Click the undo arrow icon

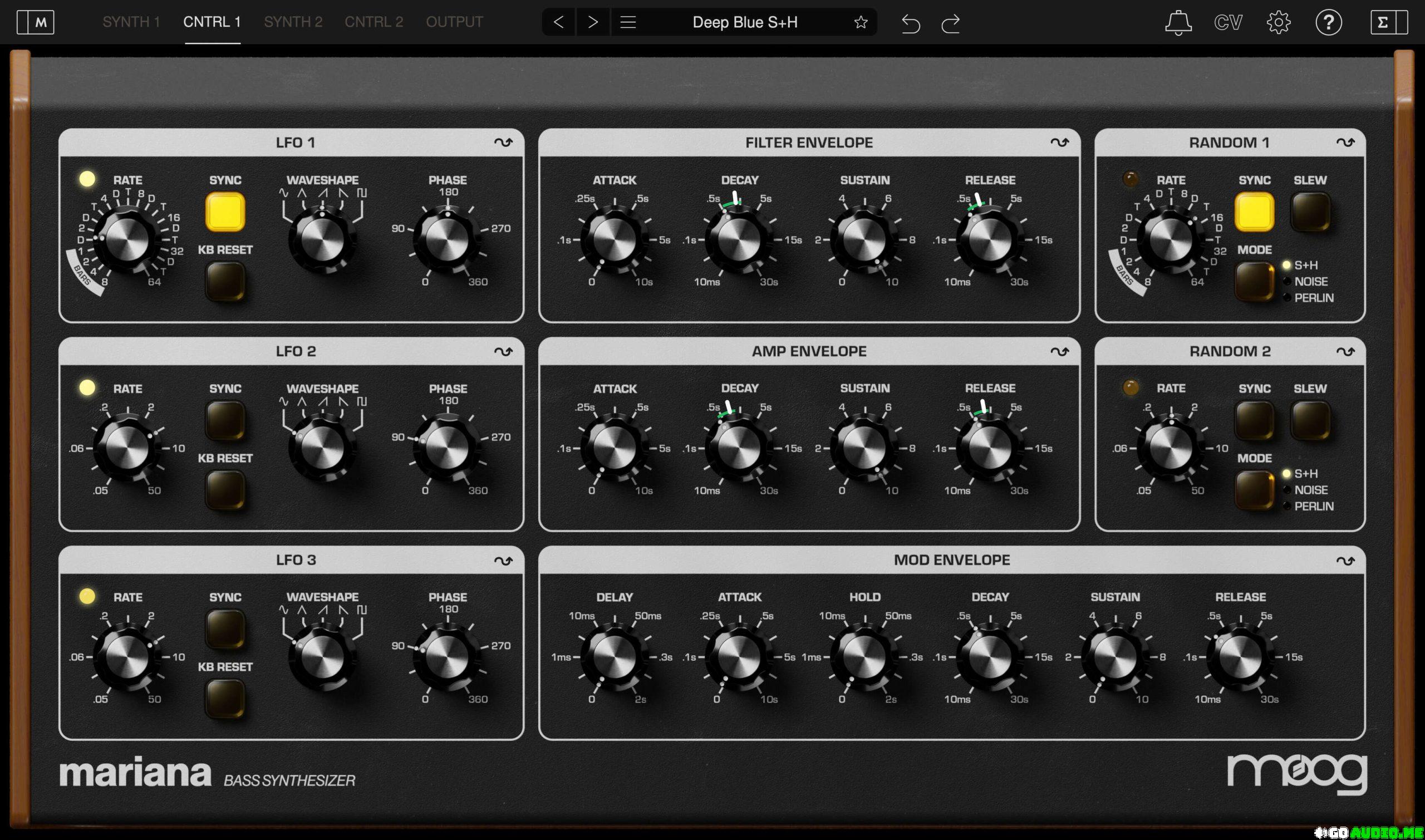click(x=910, y=23)
